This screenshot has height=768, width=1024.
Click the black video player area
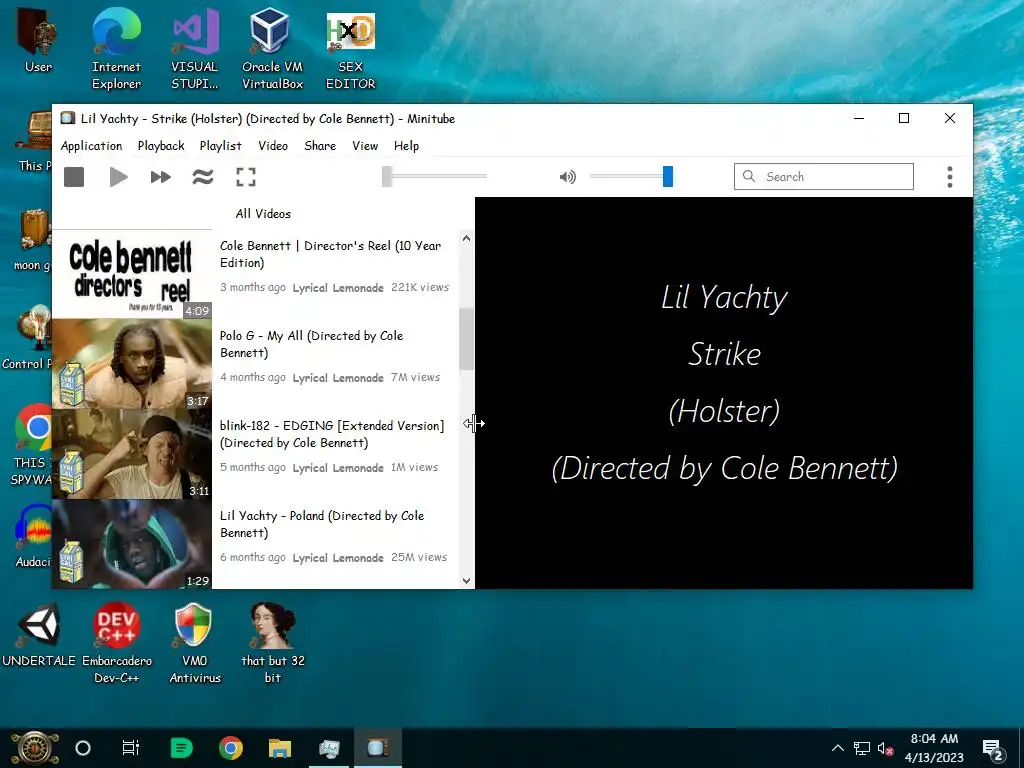[724, 392]
